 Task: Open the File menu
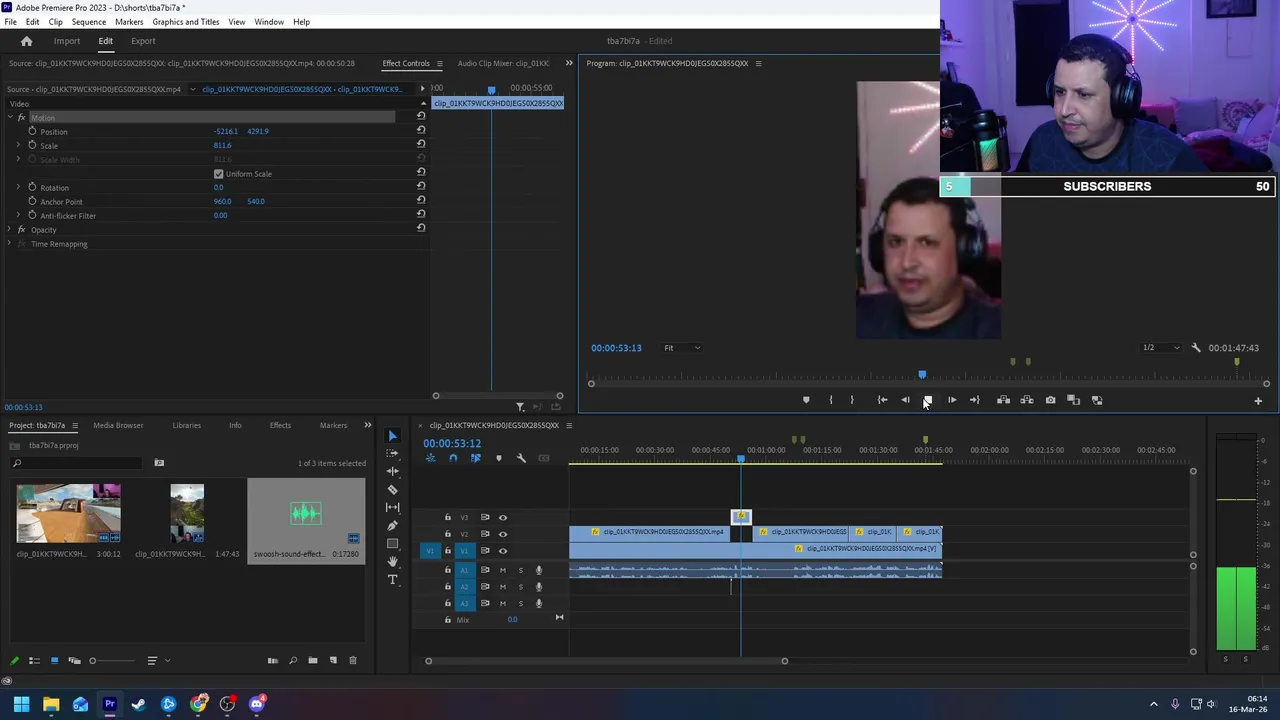(10, 21)
